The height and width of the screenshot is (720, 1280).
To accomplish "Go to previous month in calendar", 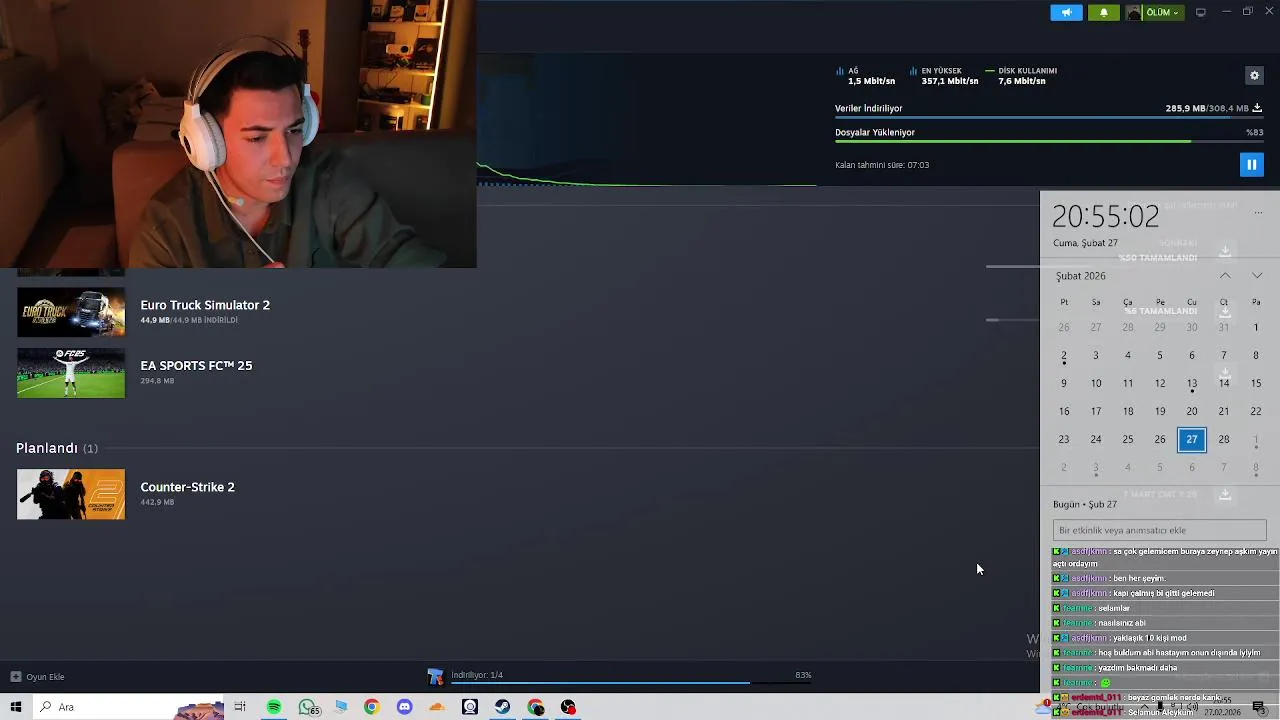I will point(1225,276).
